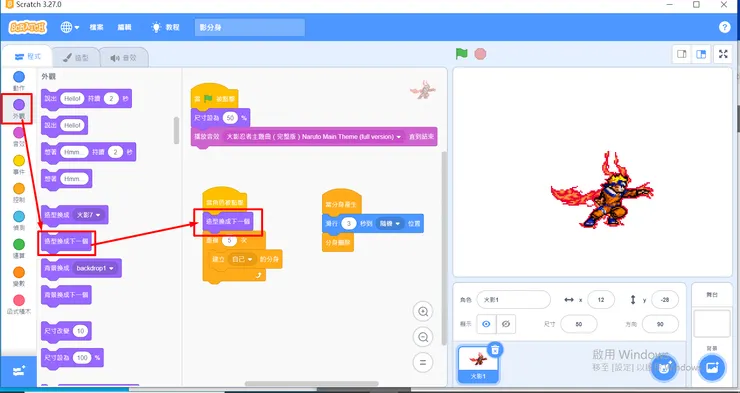Screen dimensions: 740x393
Task: Switch to the 造型 (Costumes) tab
Action: (76, 58)
